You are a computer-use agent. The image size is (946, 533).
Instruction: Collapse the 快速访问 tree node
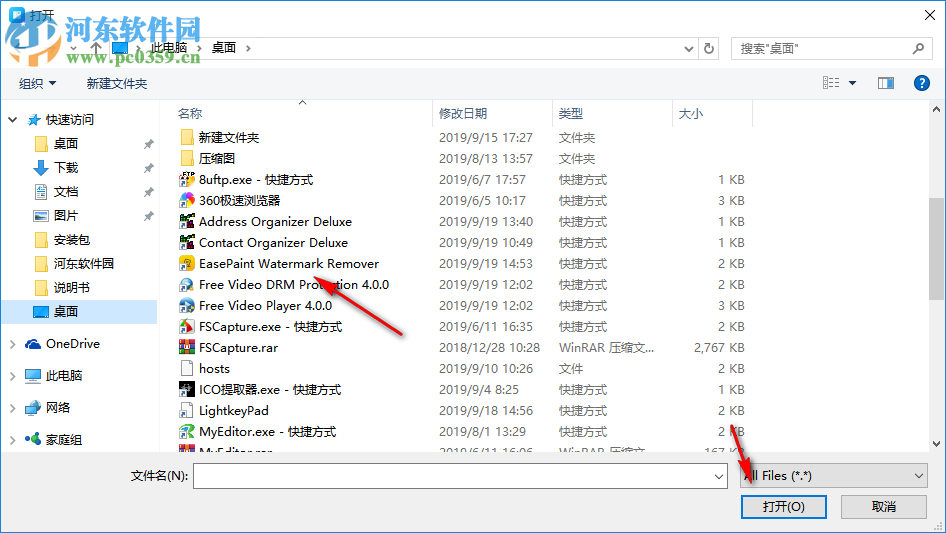(13, 120)
